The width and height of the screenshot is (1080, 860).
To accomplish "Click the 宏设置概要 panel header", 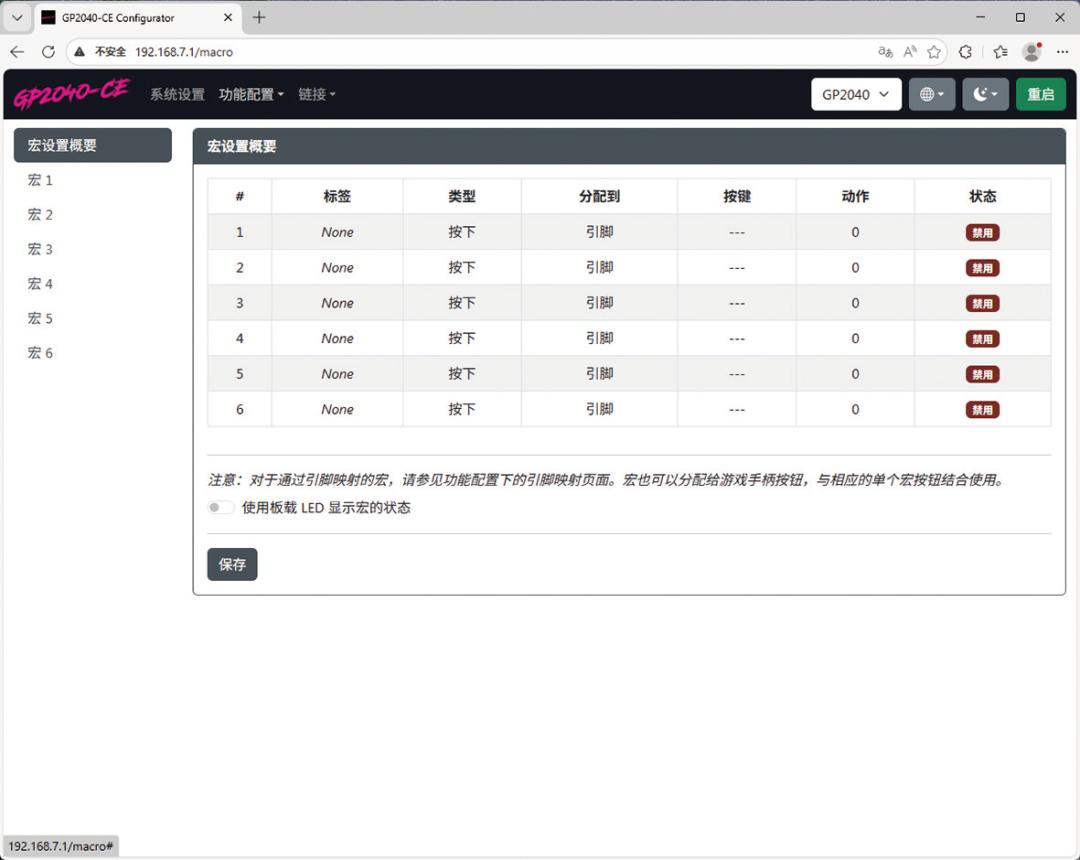I will 629,146.
